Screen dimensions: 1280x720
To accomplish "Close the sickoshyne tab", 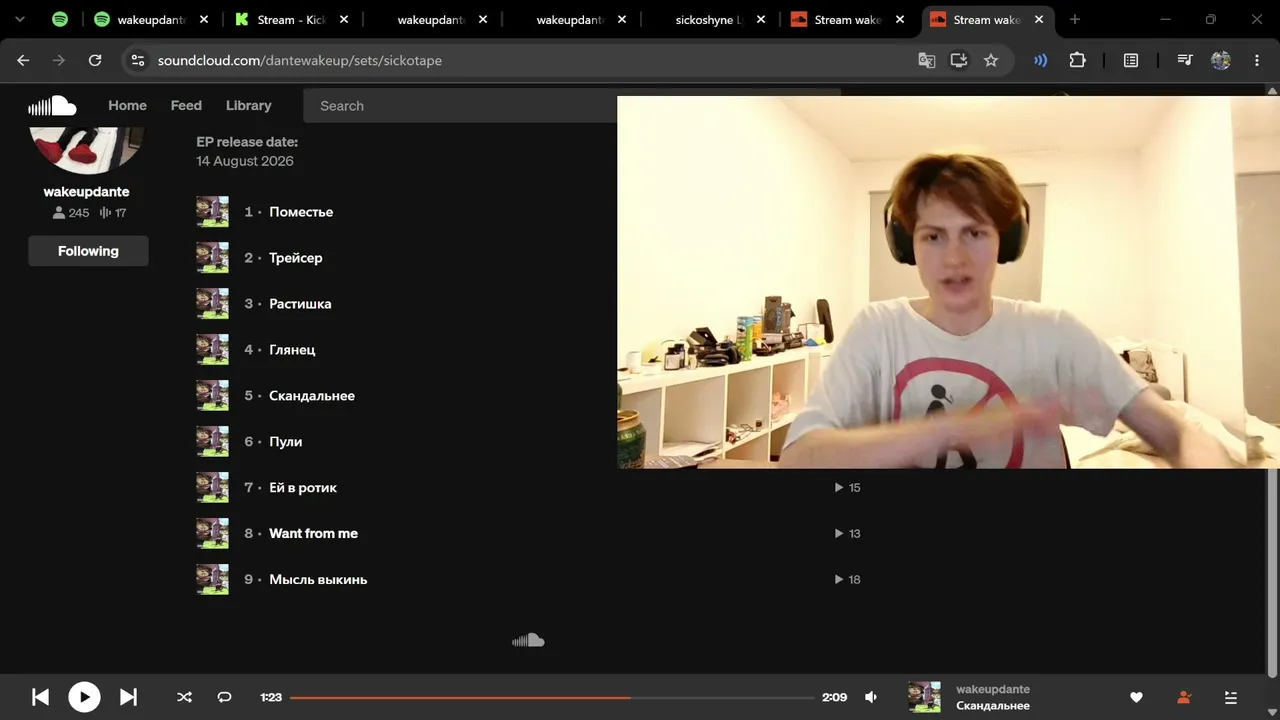I will (760, 19).
